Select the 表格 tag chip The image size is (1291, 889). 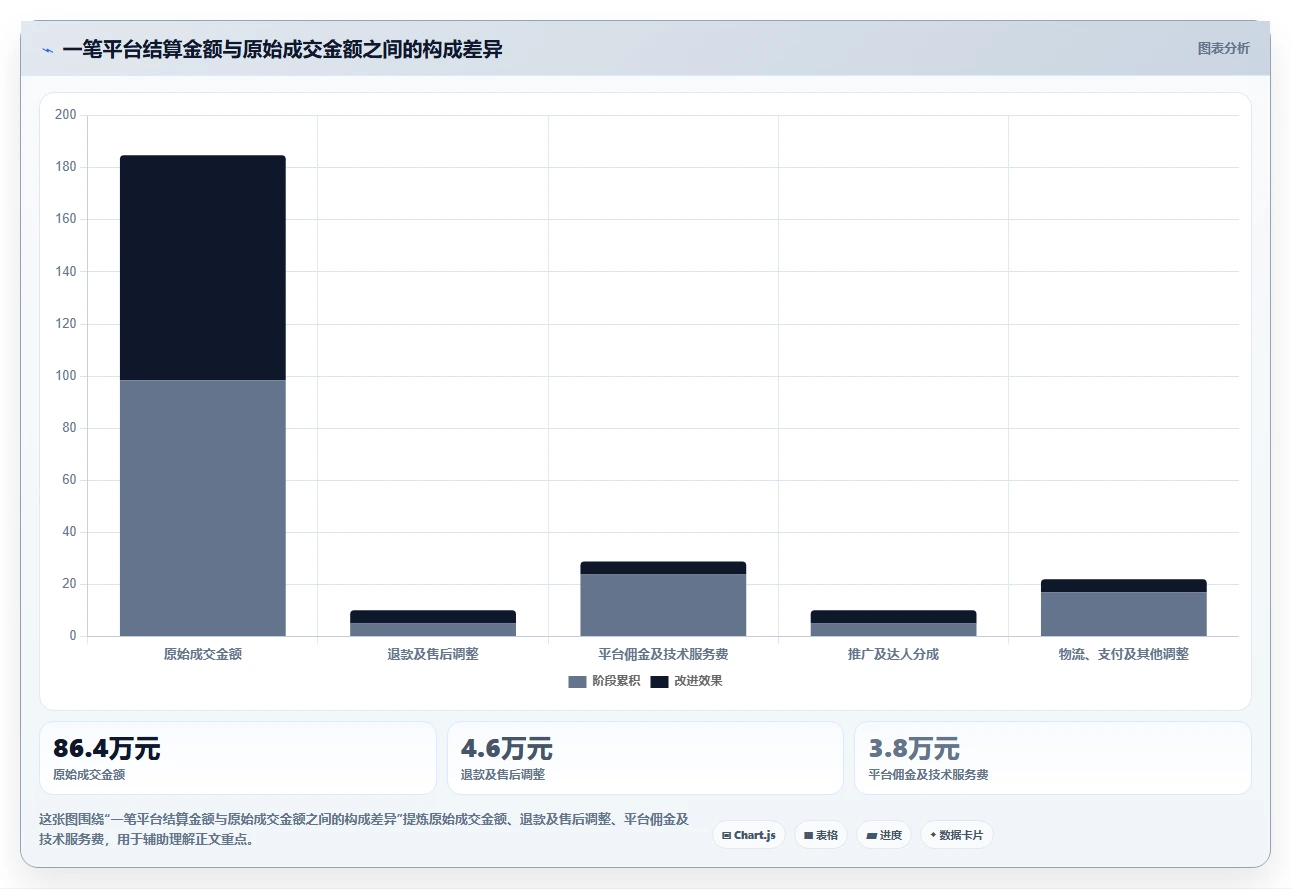(821, 835)
